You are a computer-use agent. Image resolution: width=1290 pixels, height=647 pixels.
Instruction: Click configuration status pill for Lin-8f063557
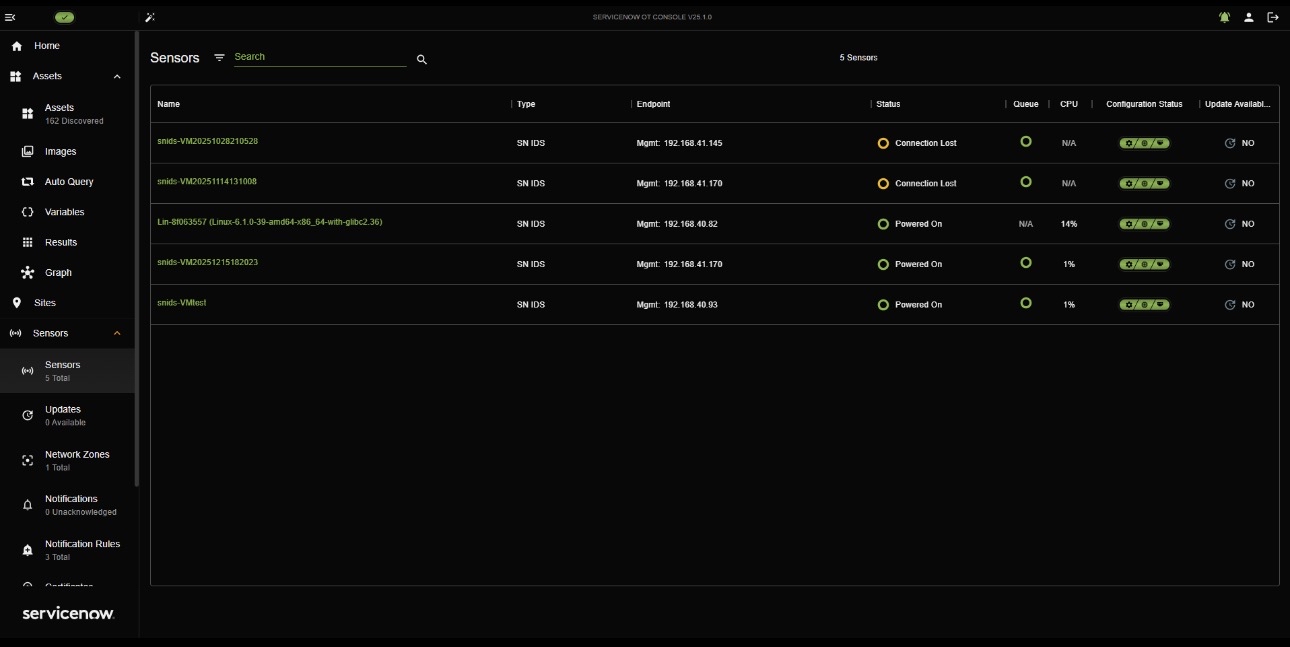[1145, 224]
